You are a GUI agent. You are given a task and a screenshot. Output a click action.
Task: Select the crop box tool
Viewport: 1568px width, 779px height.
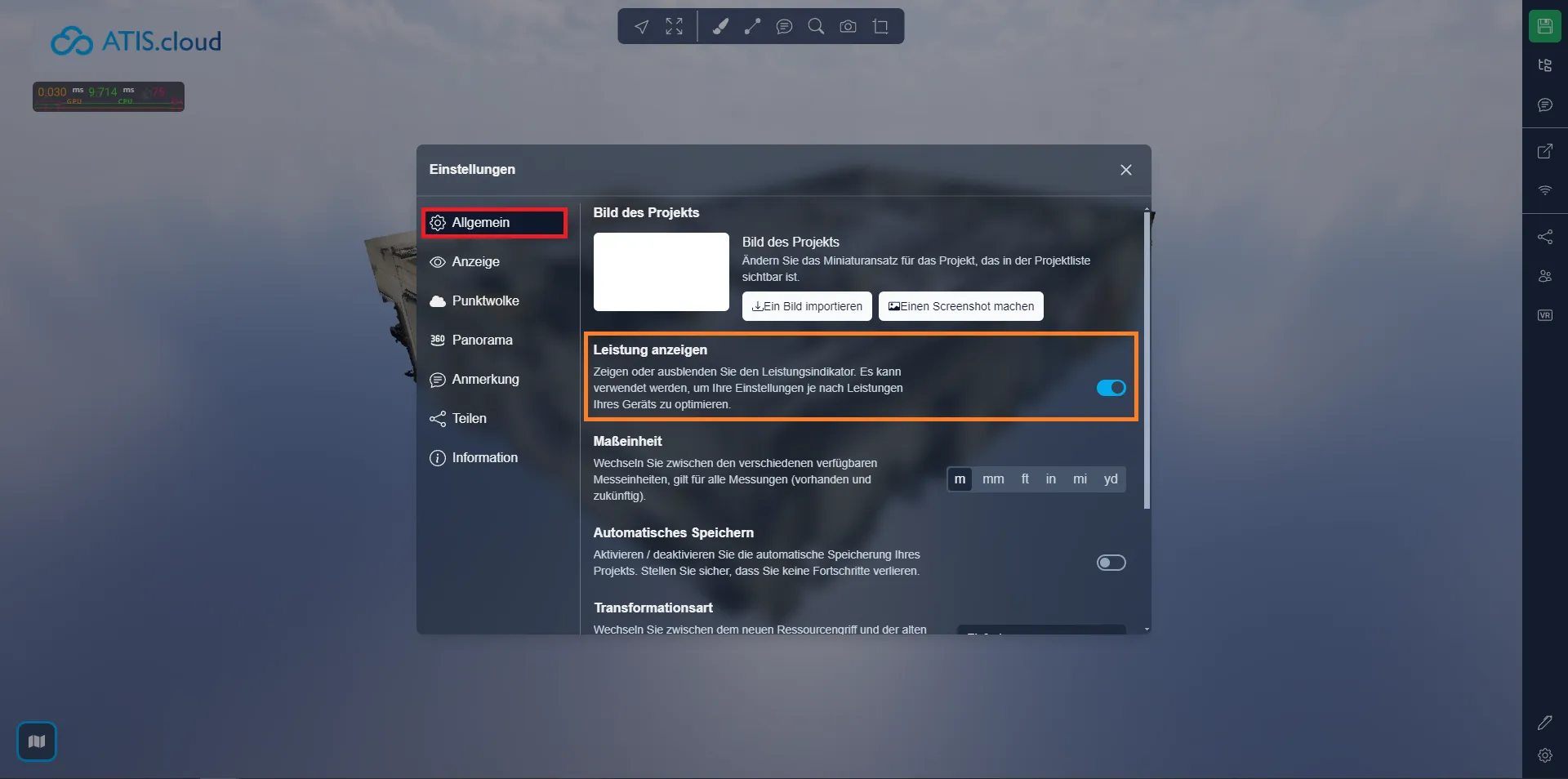880,27
